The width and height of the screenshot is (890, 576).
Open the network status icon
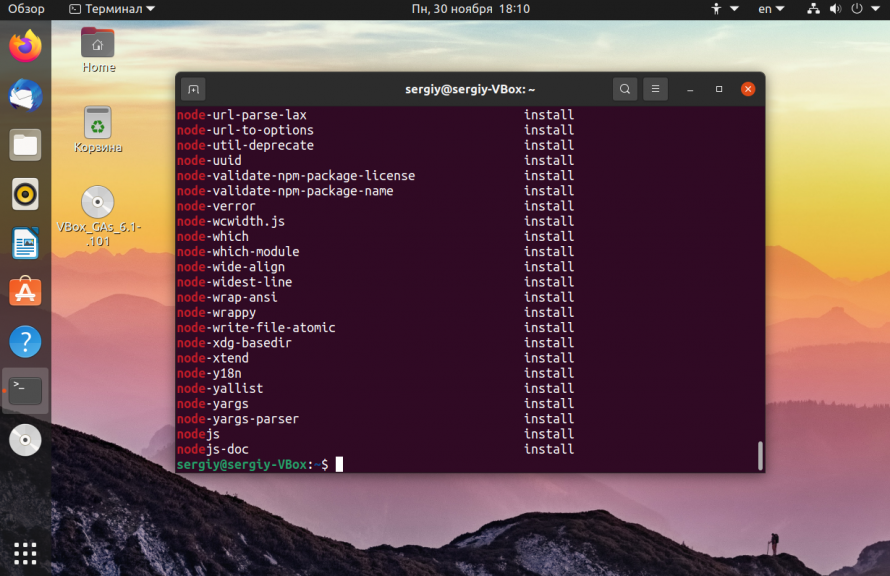point(813,9)
